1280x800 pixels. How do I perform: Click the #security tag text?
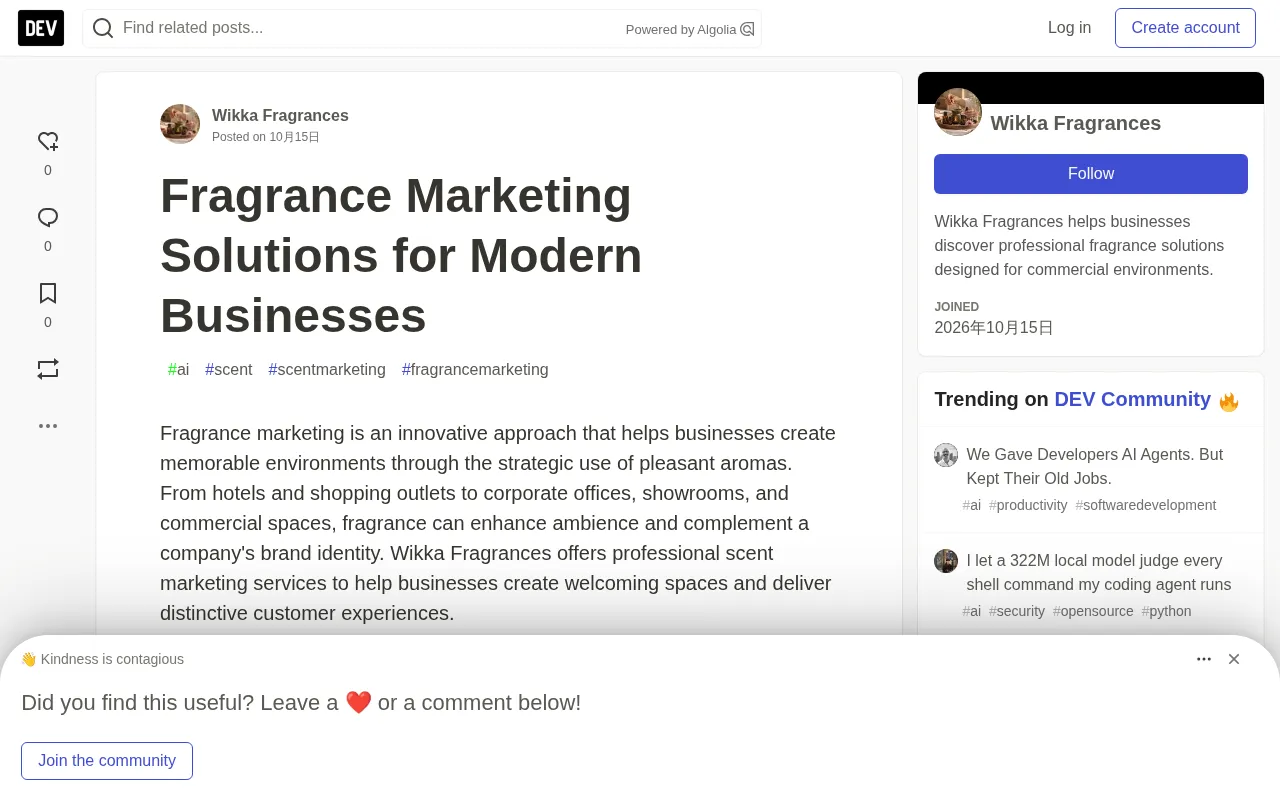(x=1017, y=612)
